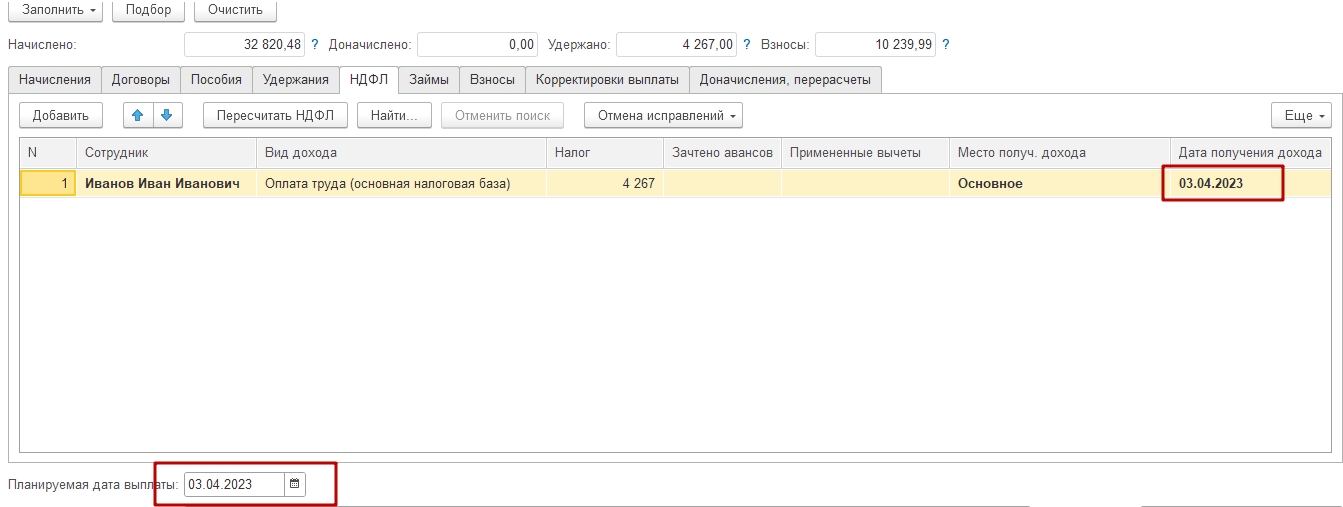Switch to the Взносы tab
This screenshot has width=1343, height=507.
492,80
